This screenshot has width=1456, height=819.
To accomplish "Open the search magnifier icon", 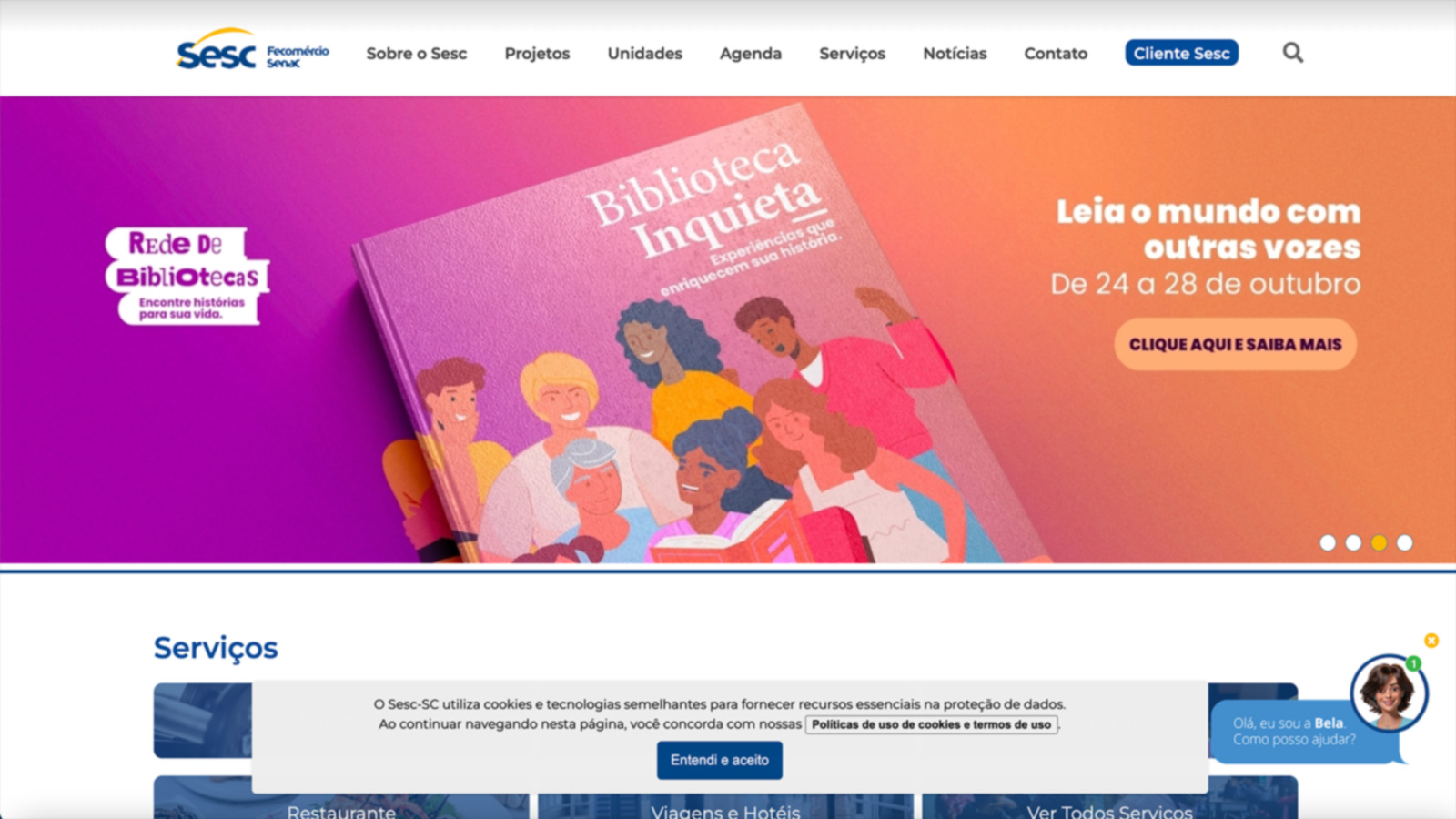I will [1292, 53].
